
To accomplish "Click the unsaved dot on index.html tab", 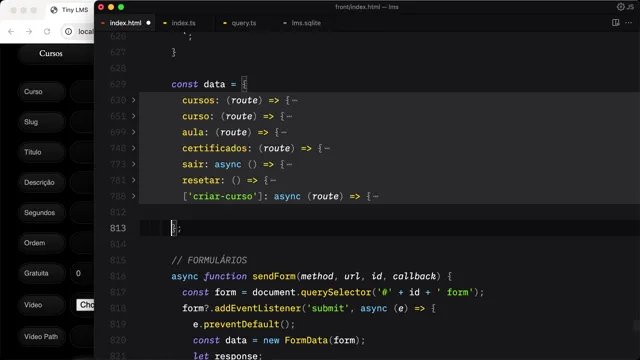I will tap(149, 23).
